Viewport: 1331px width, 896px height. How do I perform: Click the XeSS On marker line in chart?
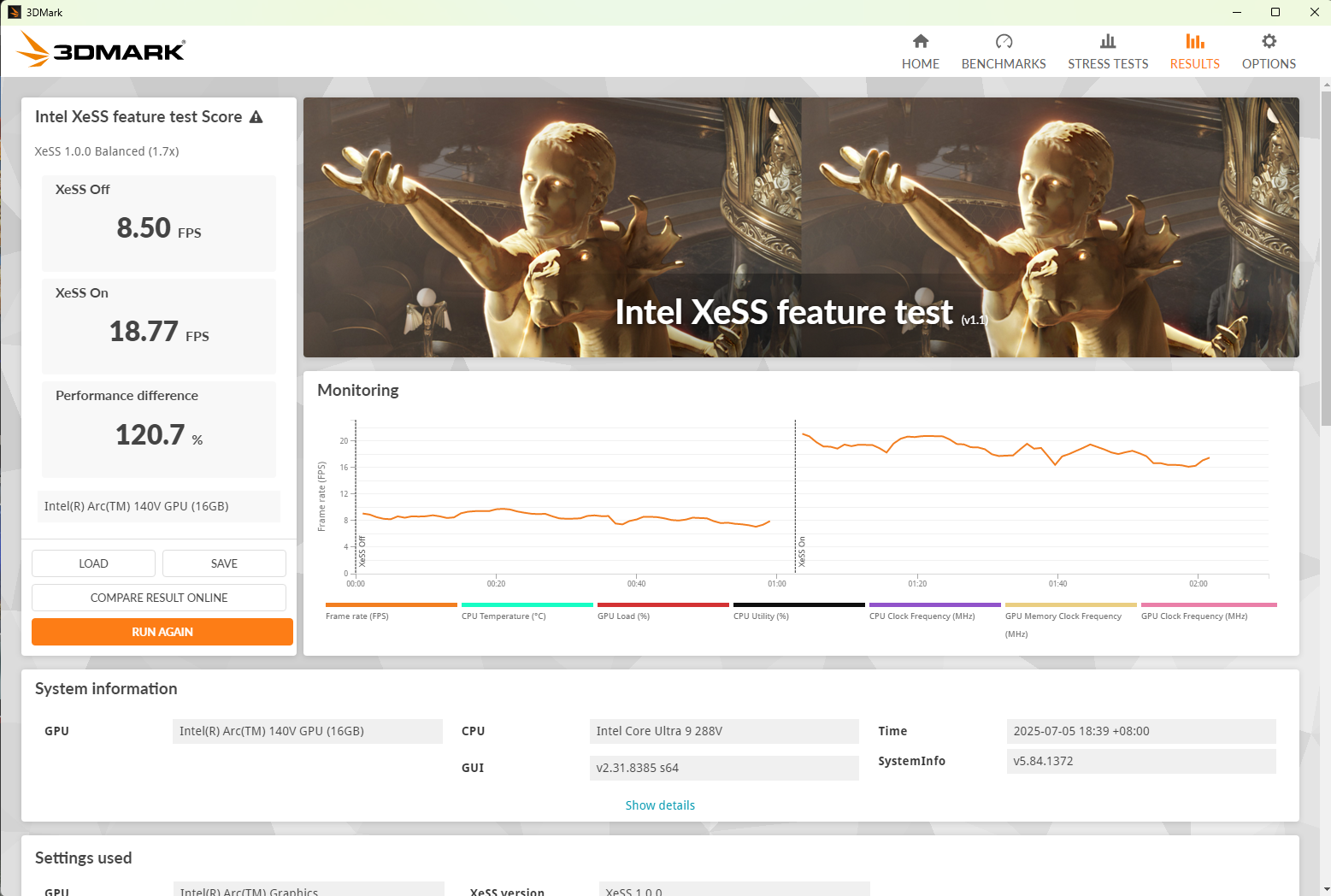(795, 496)
